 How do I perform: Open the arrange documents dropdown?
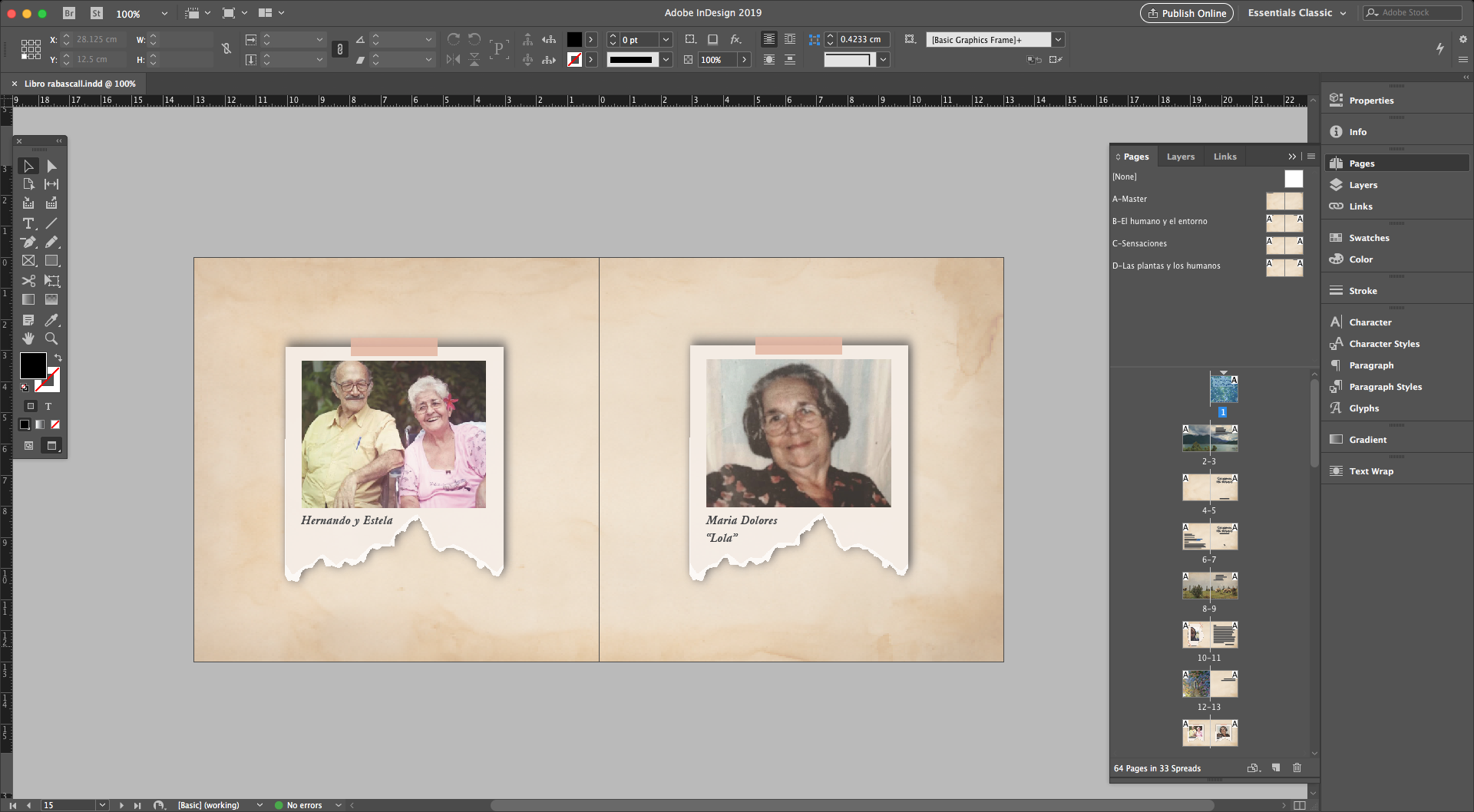tap(272, 13)
